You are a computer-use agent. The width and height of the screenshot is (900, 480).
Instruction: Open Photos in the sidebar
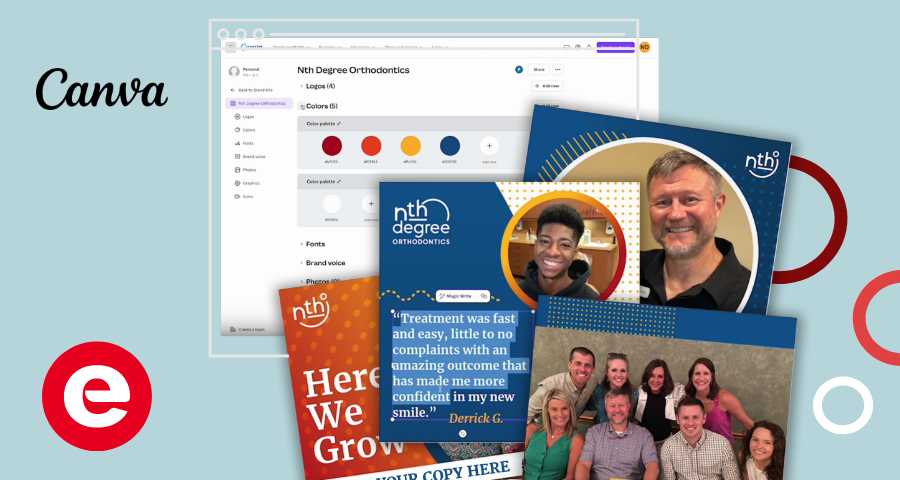point(245,170)
